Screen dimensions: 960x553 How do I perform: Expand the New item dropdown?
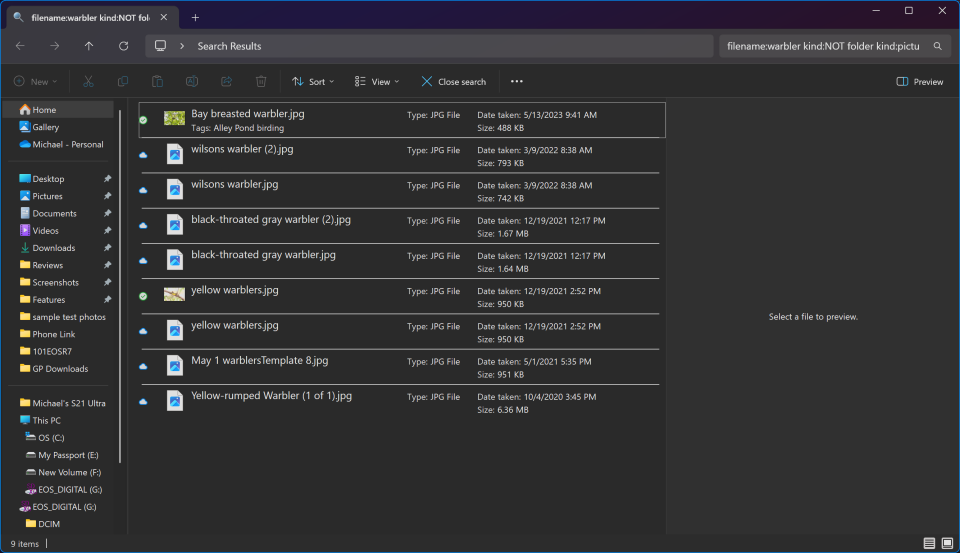(x=36, y=82)
